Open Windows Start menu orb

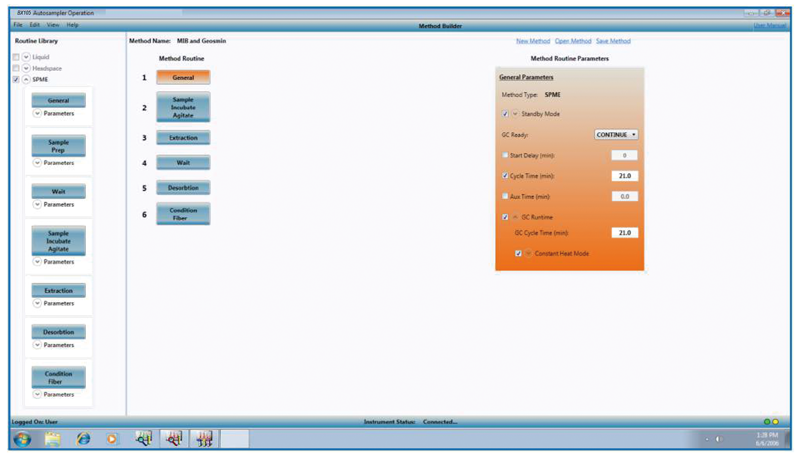point(22,438)
